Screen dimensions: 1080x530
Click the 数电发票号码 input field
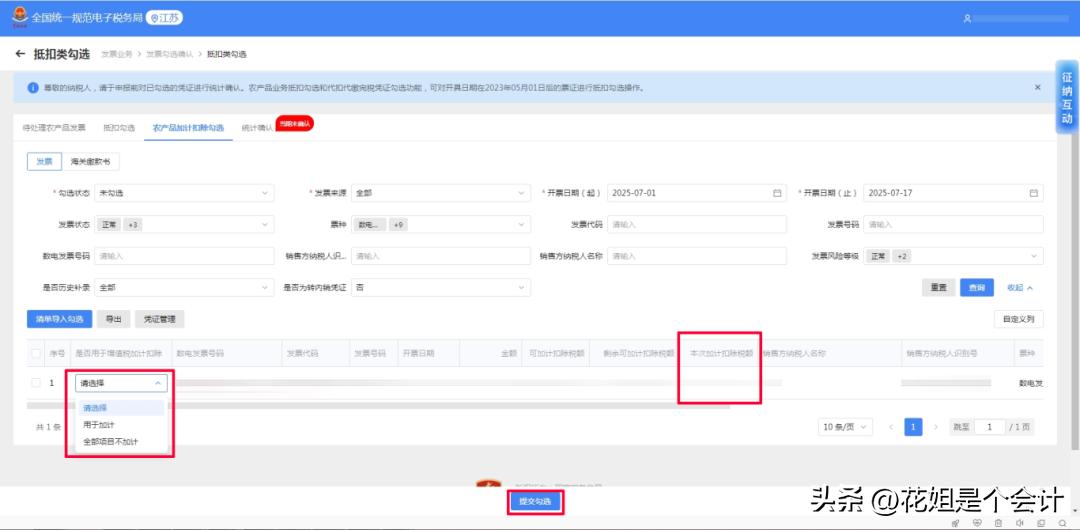pos(184,256)
